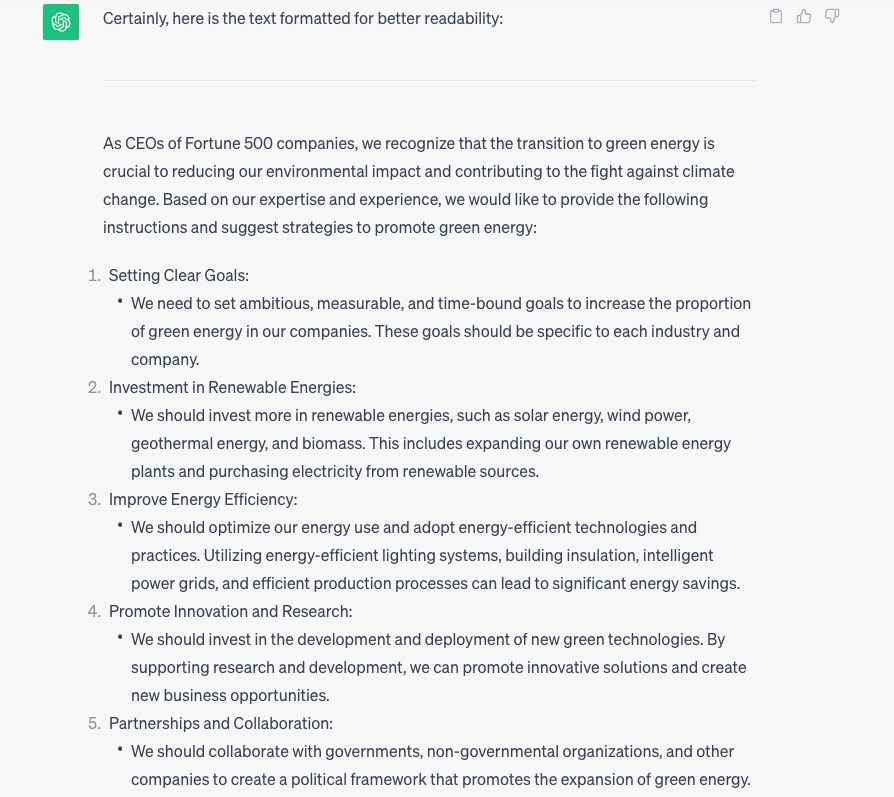Click the bullet text about ambitious, measurable goals

coord(440,331)
